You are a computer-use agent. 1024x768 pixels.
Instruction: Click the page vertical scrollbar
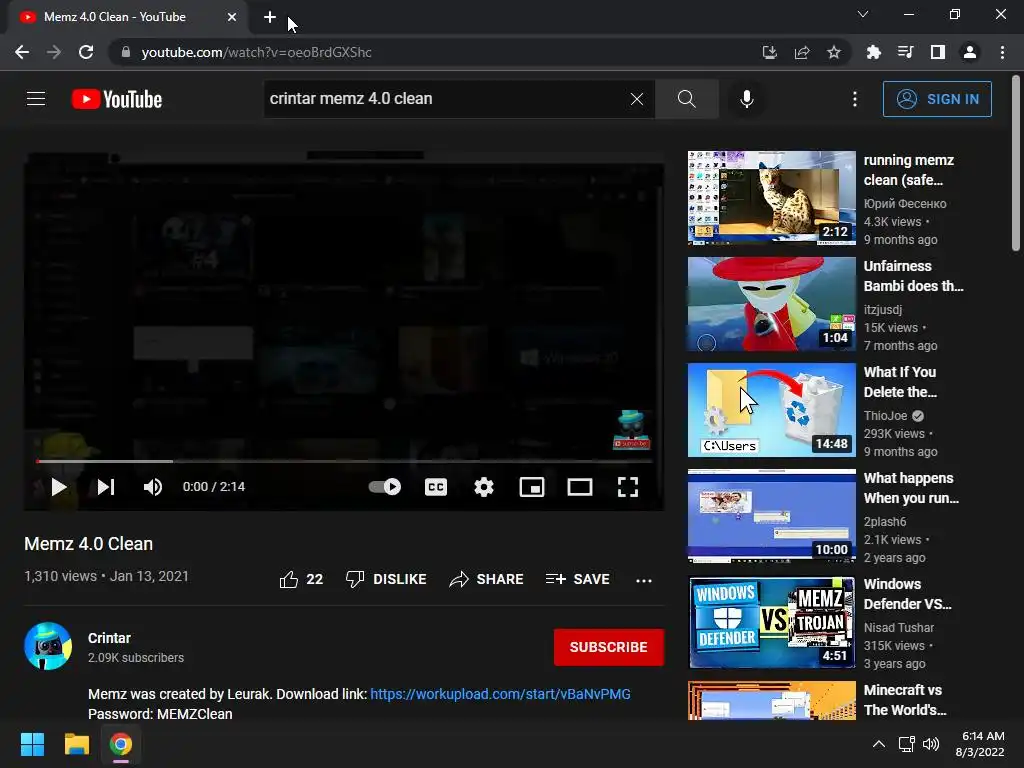[1016, 163]
